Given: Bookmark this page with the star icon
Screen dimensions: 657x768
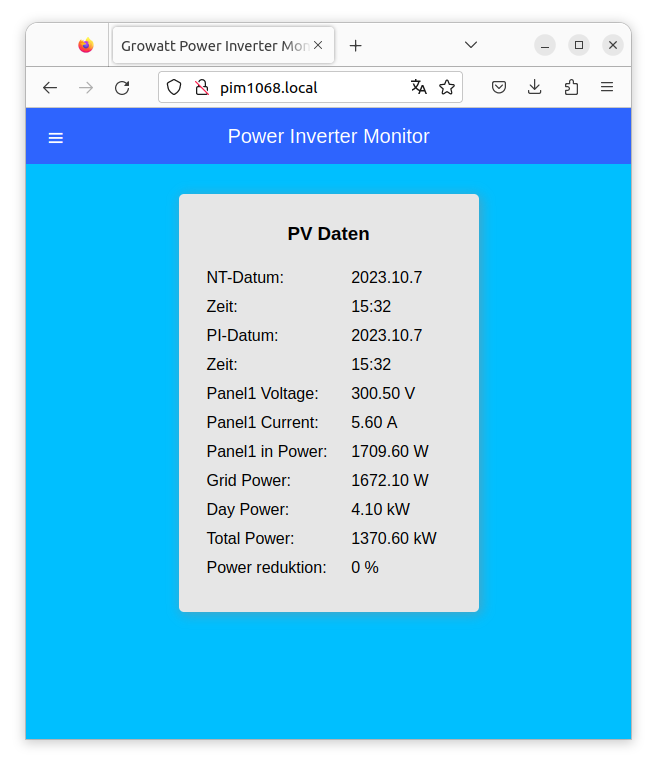Looking at the screenshot, I should [x=447, y=87].
